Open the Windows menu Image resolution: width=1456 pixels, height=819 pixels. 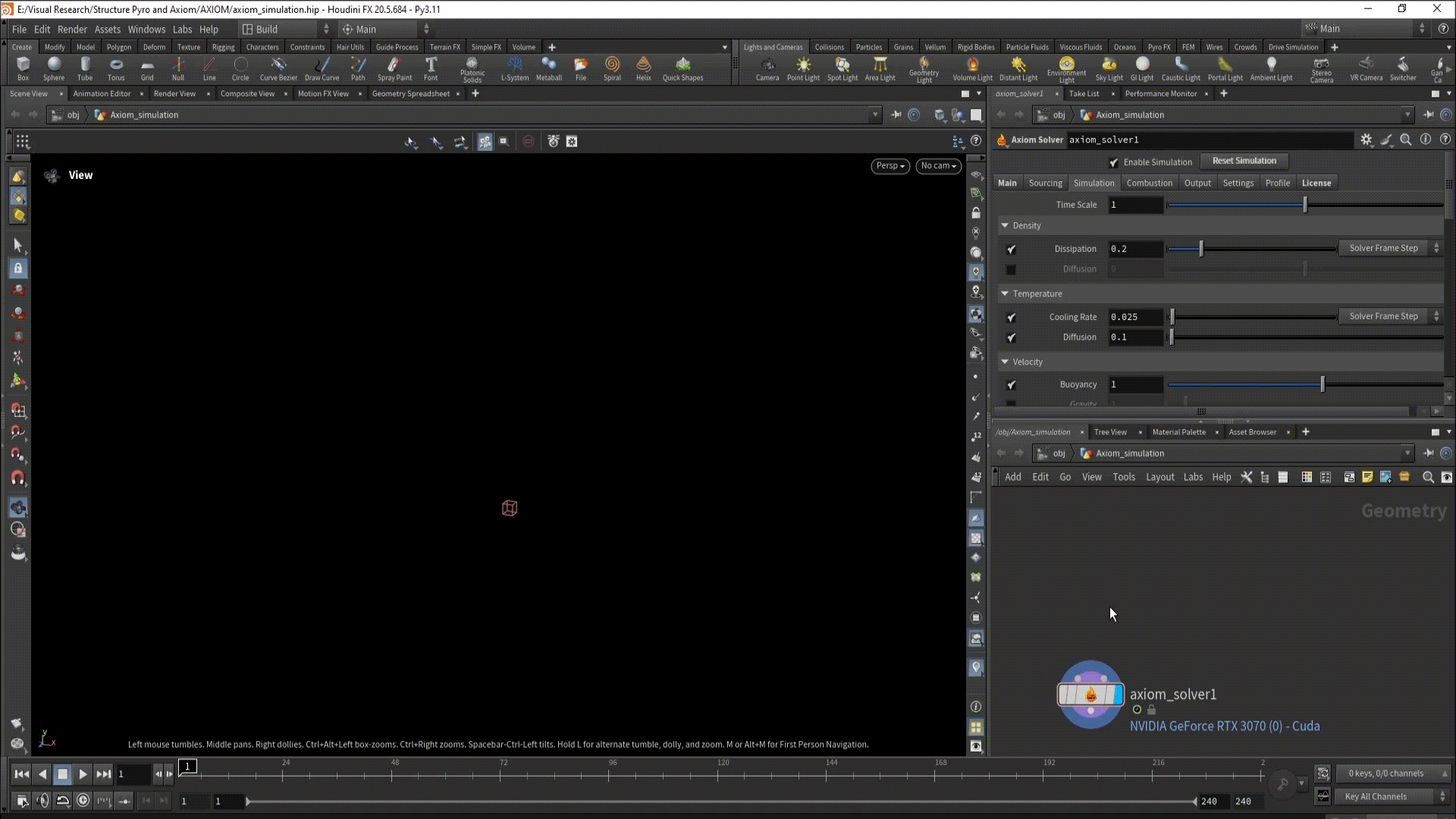pos(146,29)
